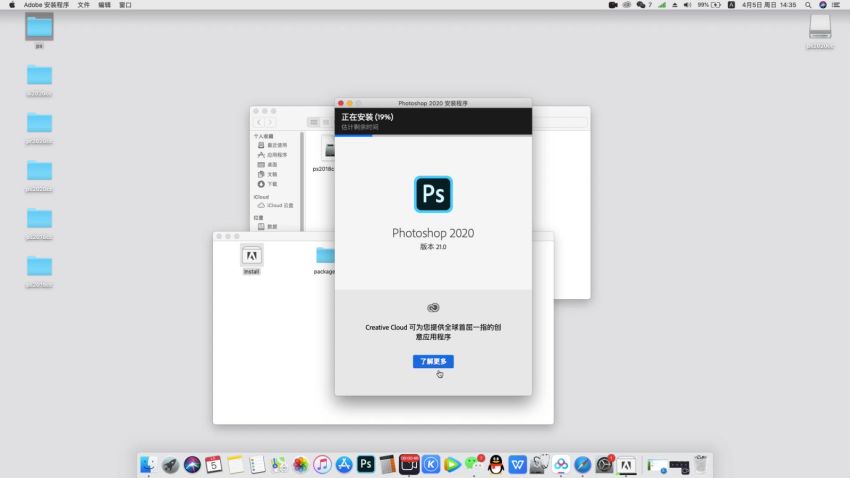850x478 pixels.
Task: Open Maps from the dock
Action: coord(279,464)
